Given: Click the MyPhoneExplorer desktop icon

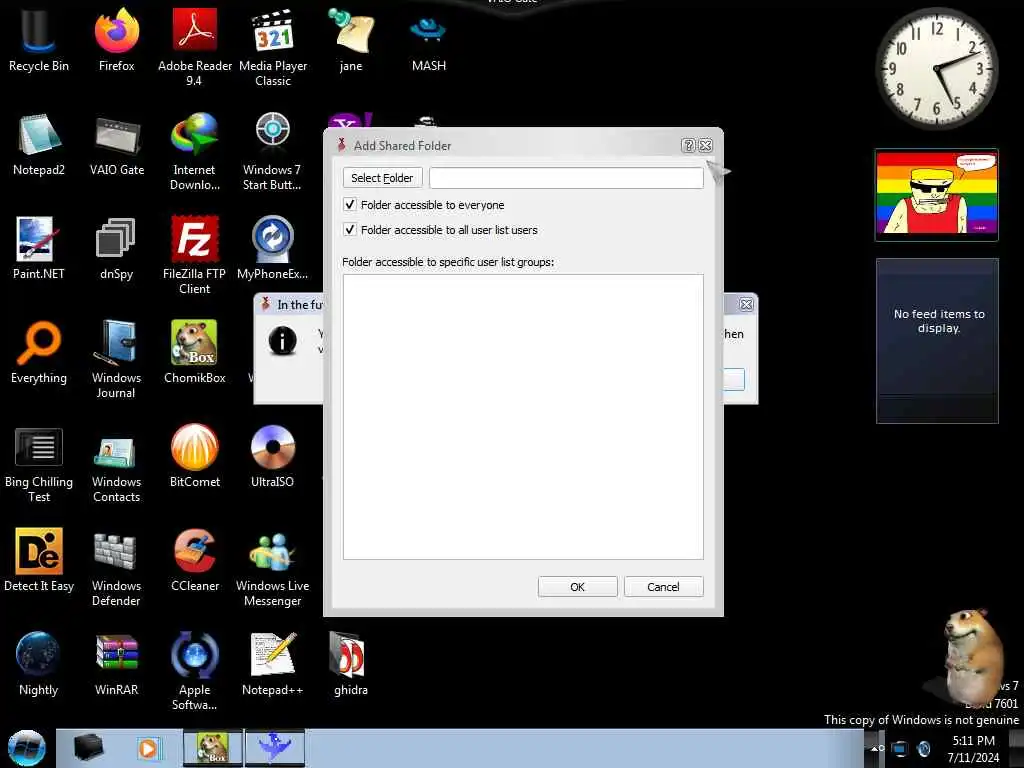Looking at the screenshot, I should coord(273,248).
